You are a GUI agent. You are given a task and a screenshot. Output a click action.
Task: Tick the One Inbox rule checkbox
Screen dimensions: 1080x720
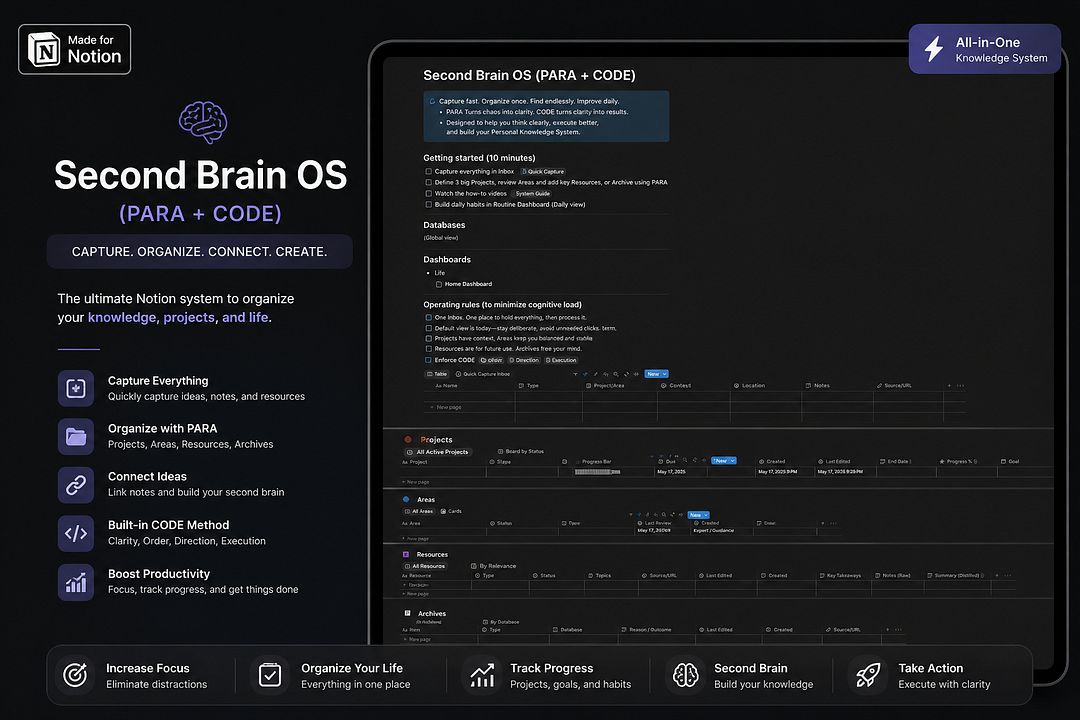(x=428, y=318)
